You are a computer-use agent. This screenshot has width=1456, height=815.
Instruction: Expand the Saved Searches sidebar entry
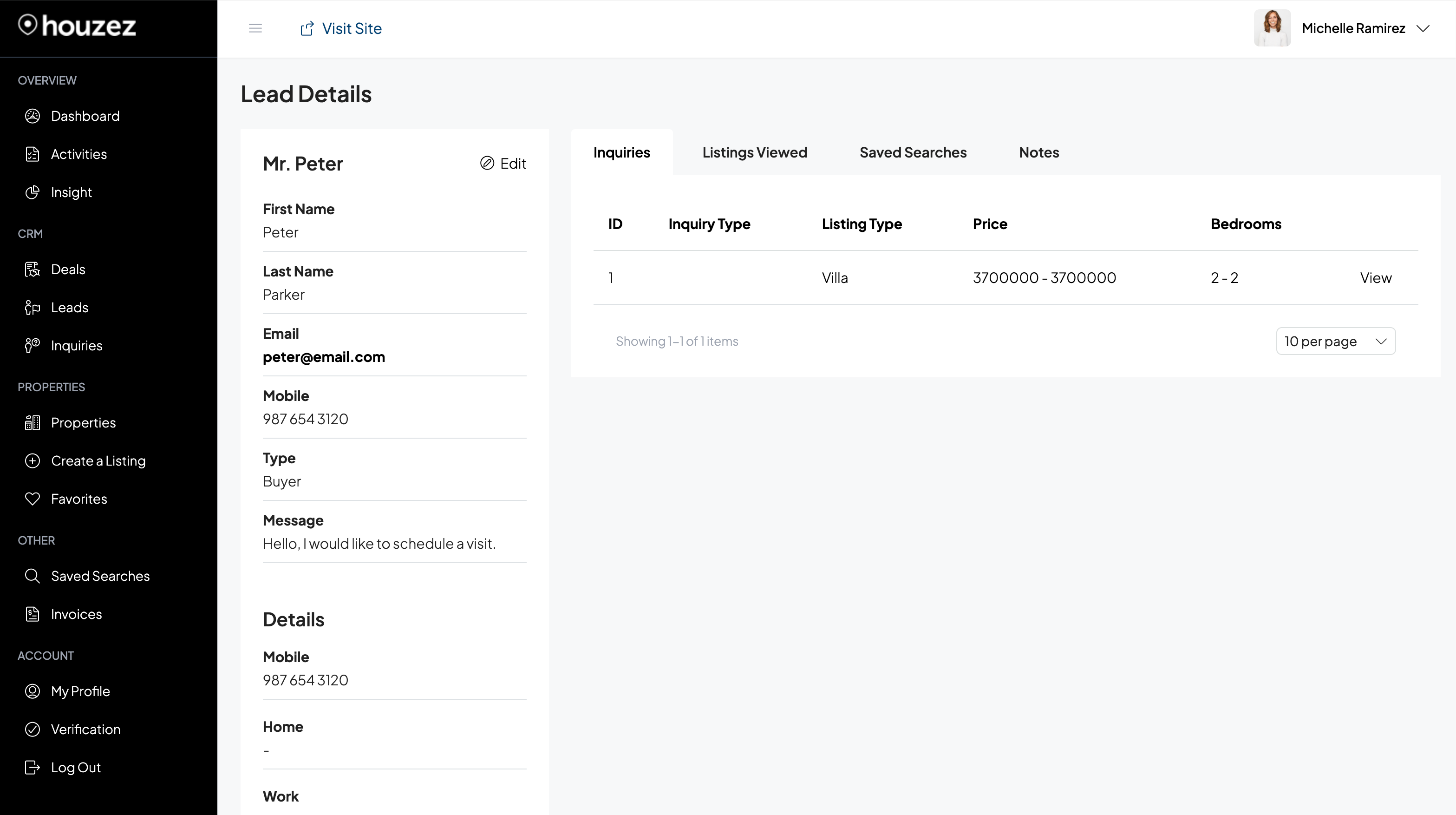point(101,576)
